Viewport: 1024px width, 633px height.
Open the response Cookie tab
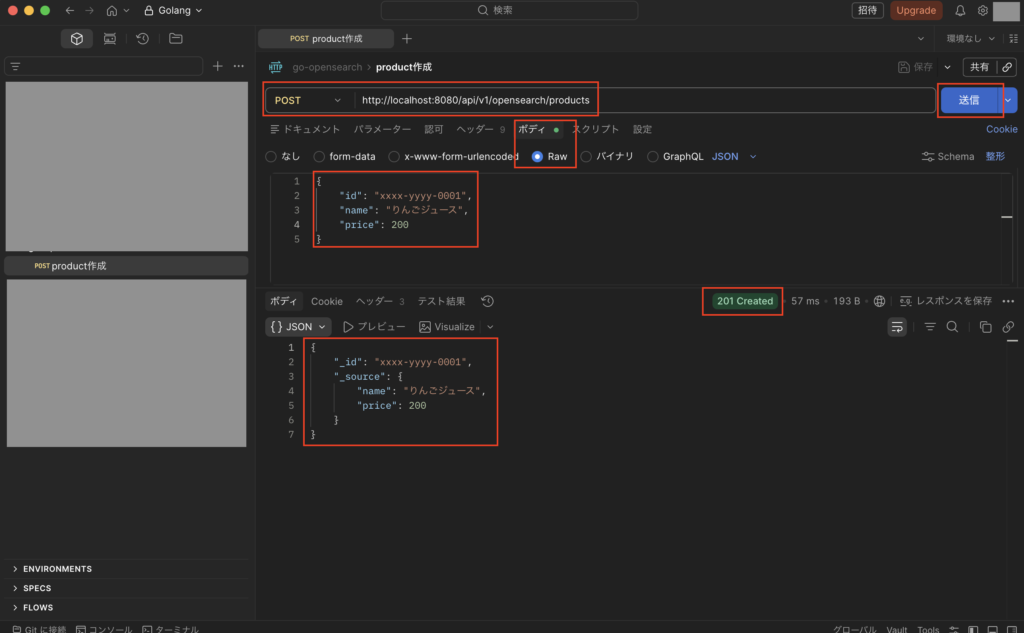326,301
